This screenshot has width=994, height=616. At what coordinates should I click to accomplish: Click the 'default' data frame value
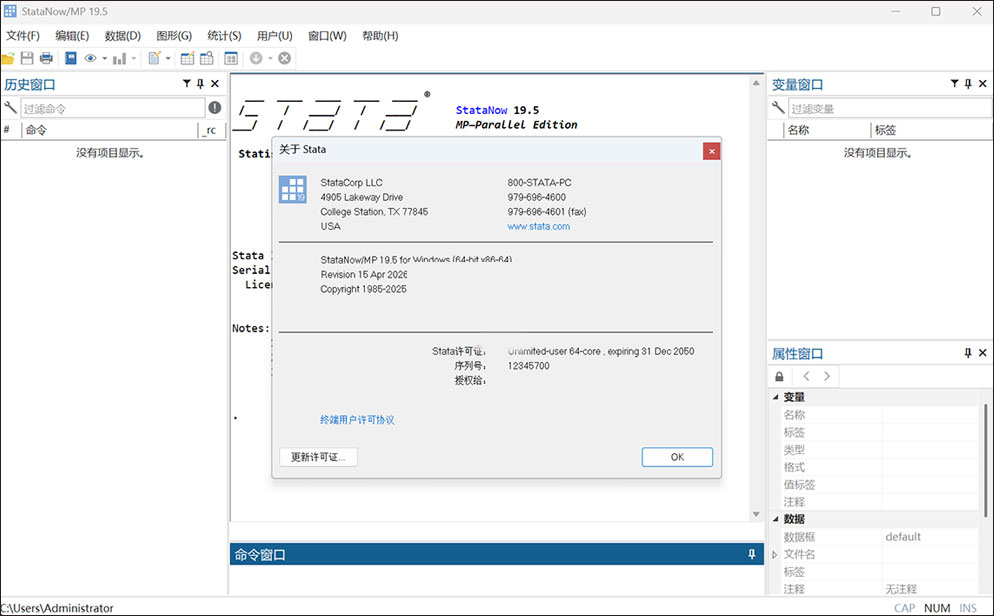[x=903, y=537]
